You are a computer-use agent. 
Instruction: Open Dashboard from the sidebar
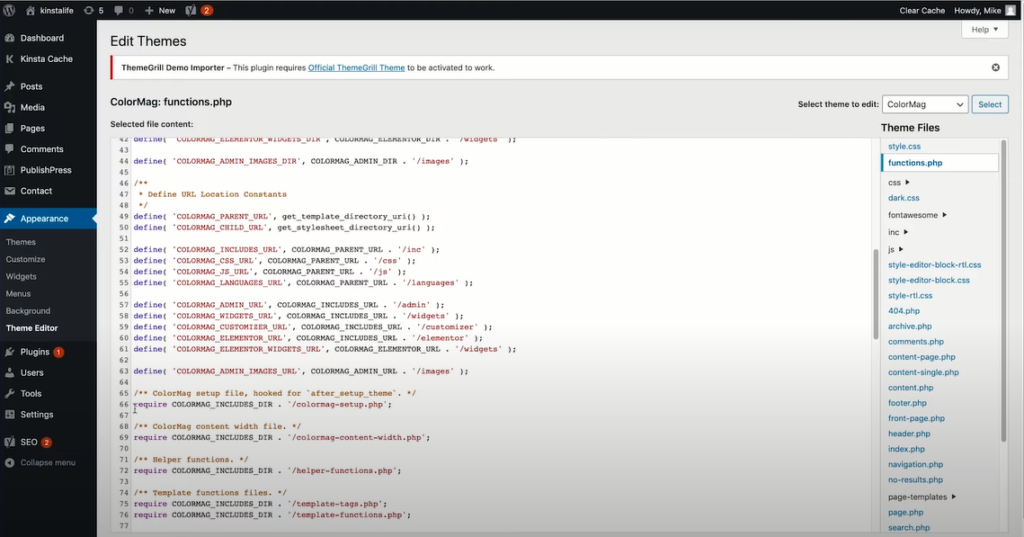[x=41, y=38]
